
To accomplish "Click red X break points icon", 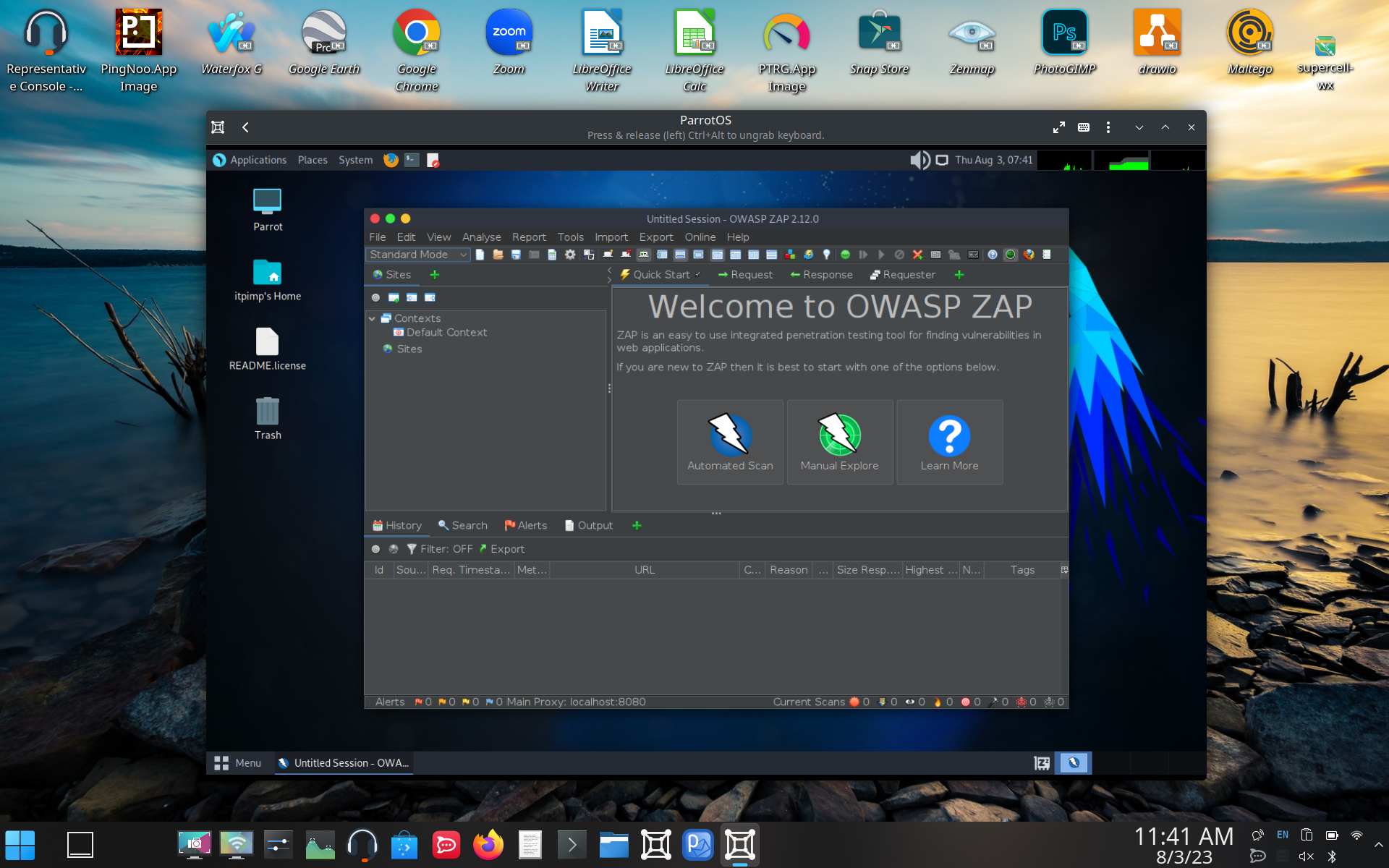I will click(917, 255).
